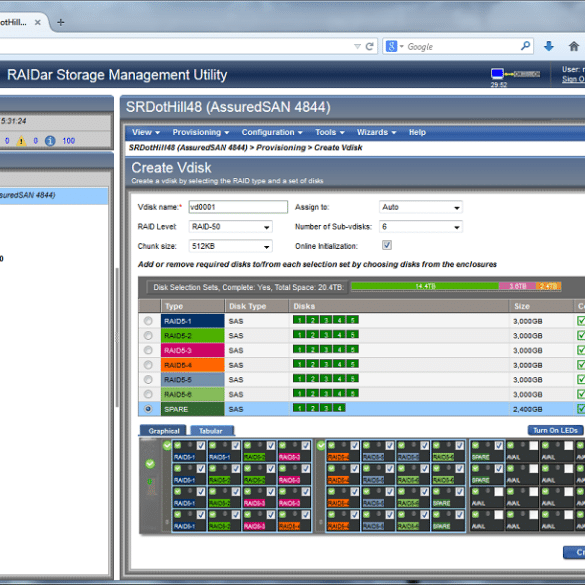The image size is (585, 585).
Task: Click the search magnifier icon
Action: pyautogui.click(x=525, y=46)
